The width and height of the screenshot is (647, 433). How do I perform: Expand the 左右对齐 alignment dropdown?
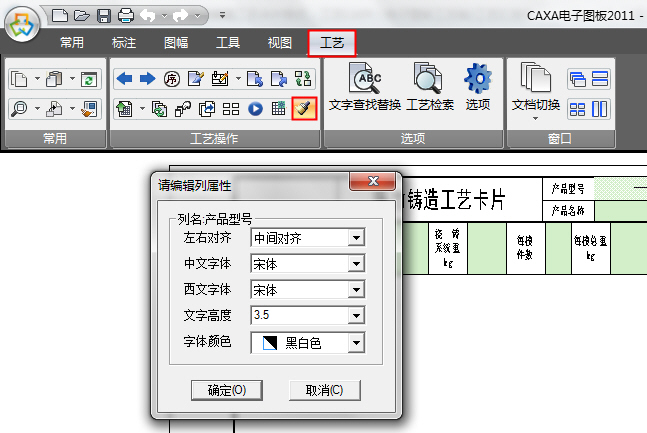point(356,238)
